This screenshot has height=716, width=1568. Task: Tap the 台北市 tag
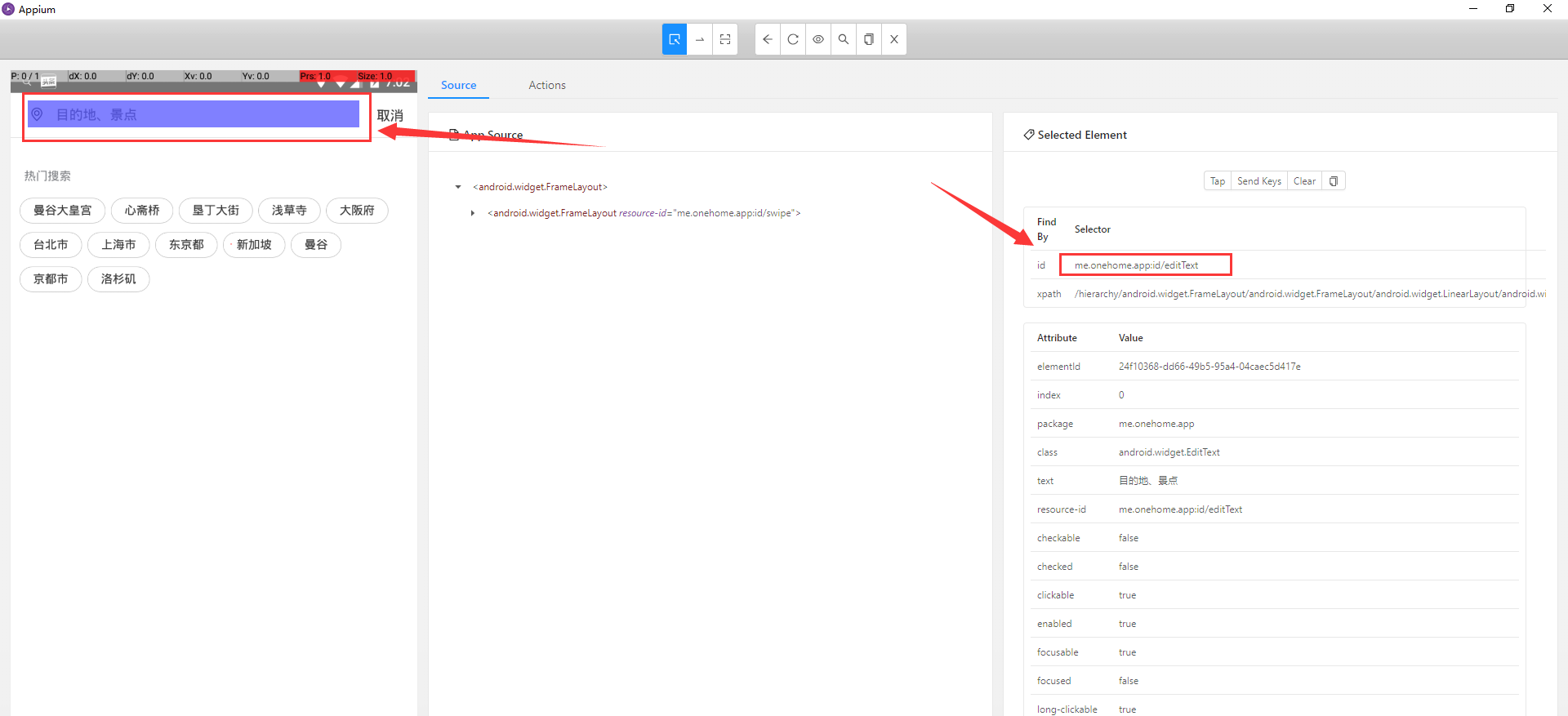point(51,245)
